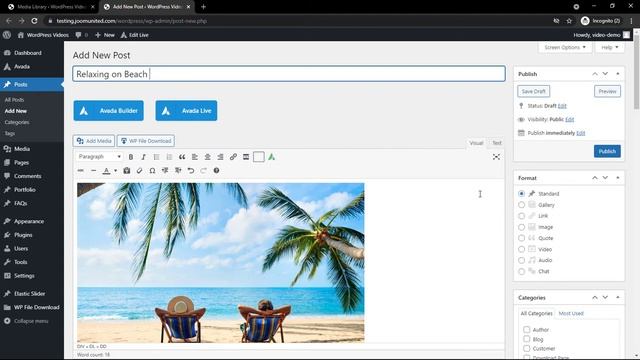
Task: Open special character Omega picker
Action: [152, 171]
